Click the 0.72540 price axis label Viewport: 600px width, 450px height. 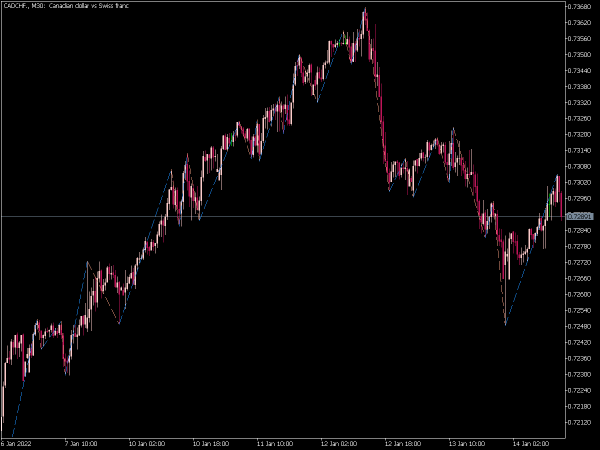(580, 310)
